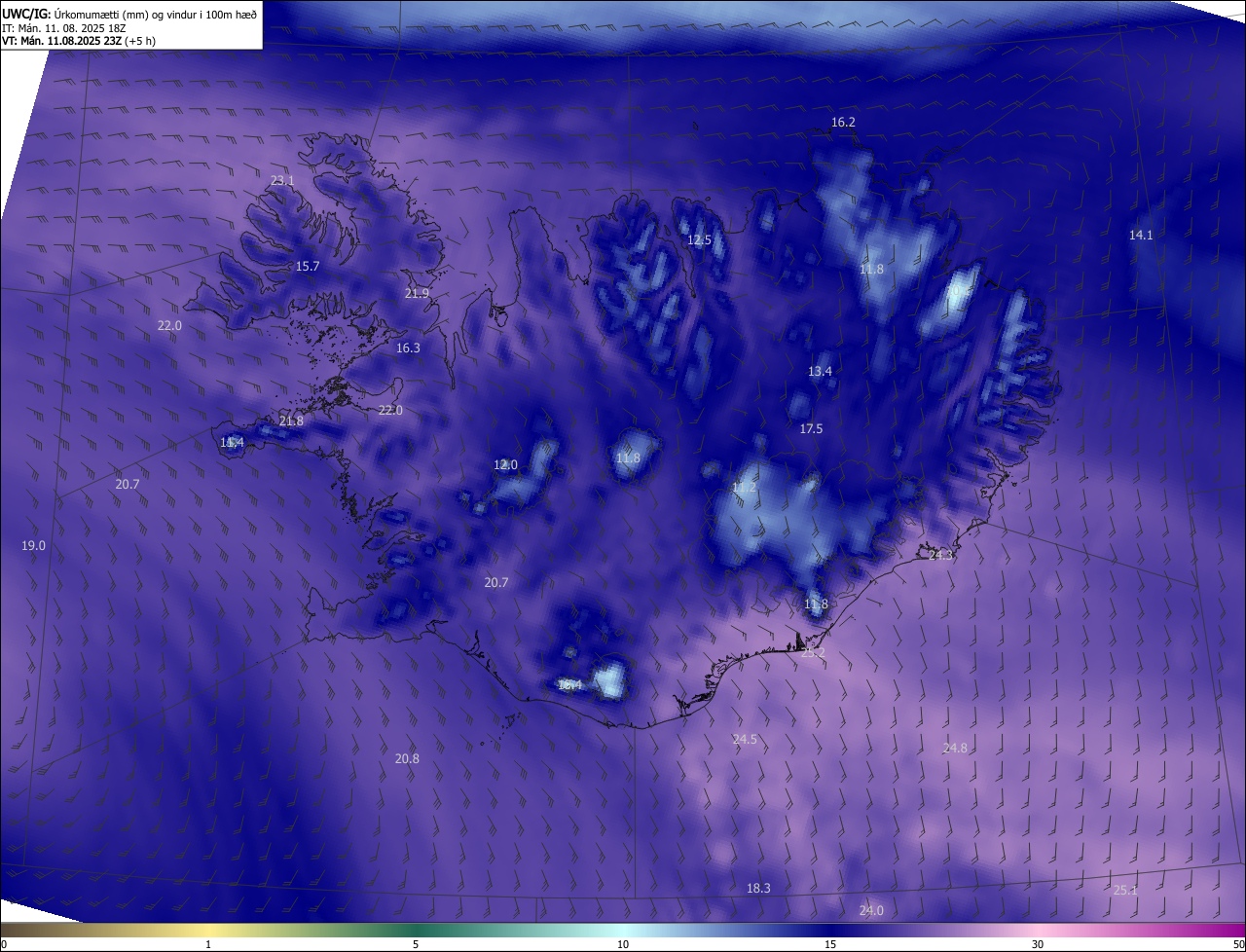Click the UWC/IG title line in the header

(x=129, y=14)
